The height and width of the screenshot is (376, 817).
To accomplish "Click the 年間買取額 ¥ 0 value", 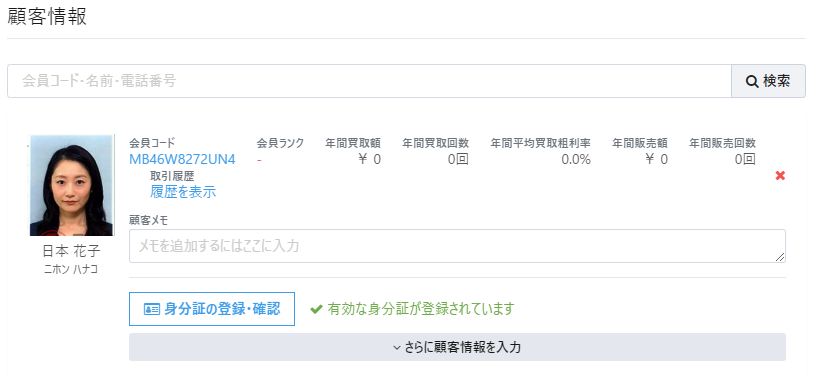I will tap(369, 159).
